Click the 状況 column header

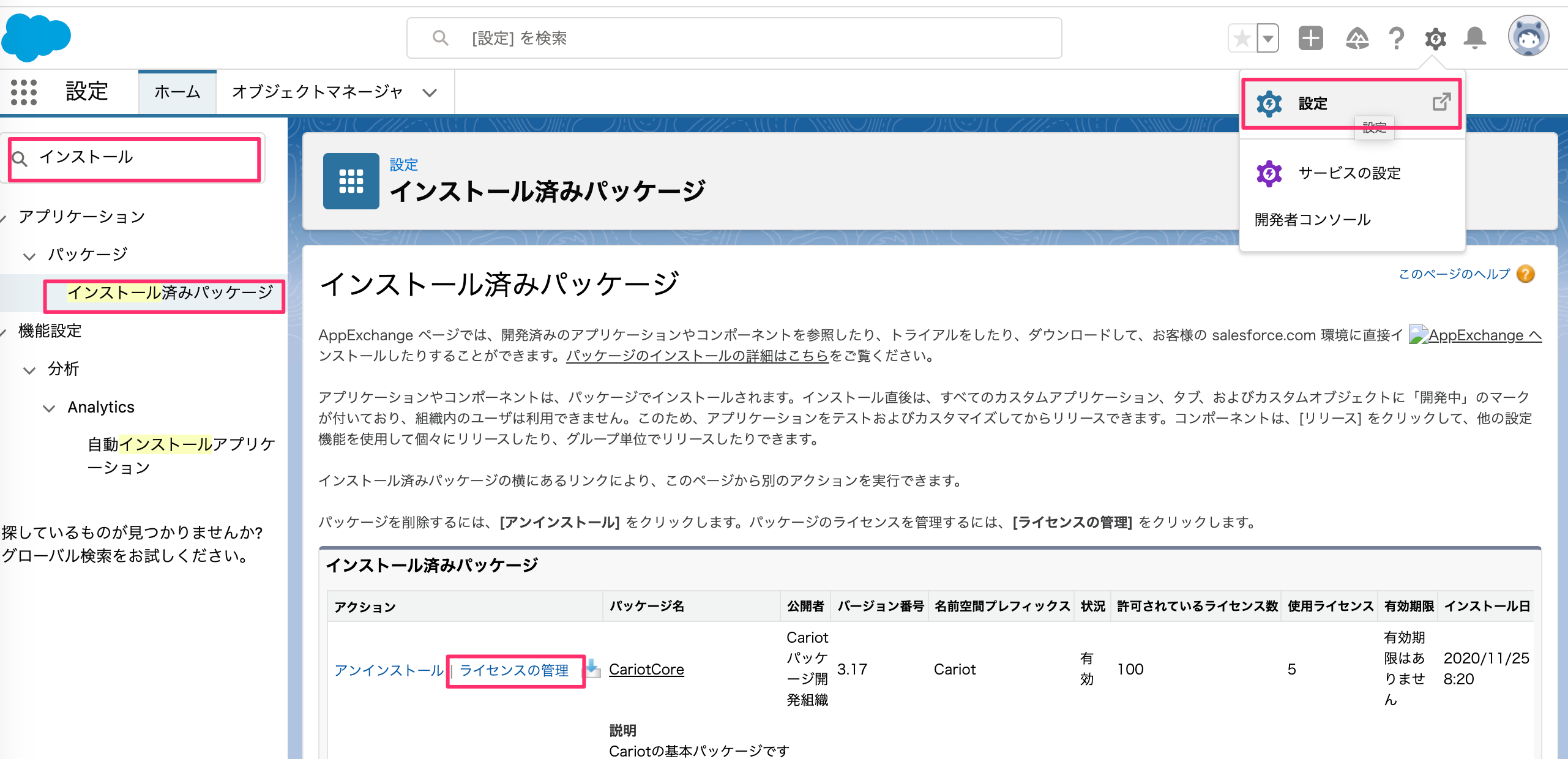tap(1093, 607)
